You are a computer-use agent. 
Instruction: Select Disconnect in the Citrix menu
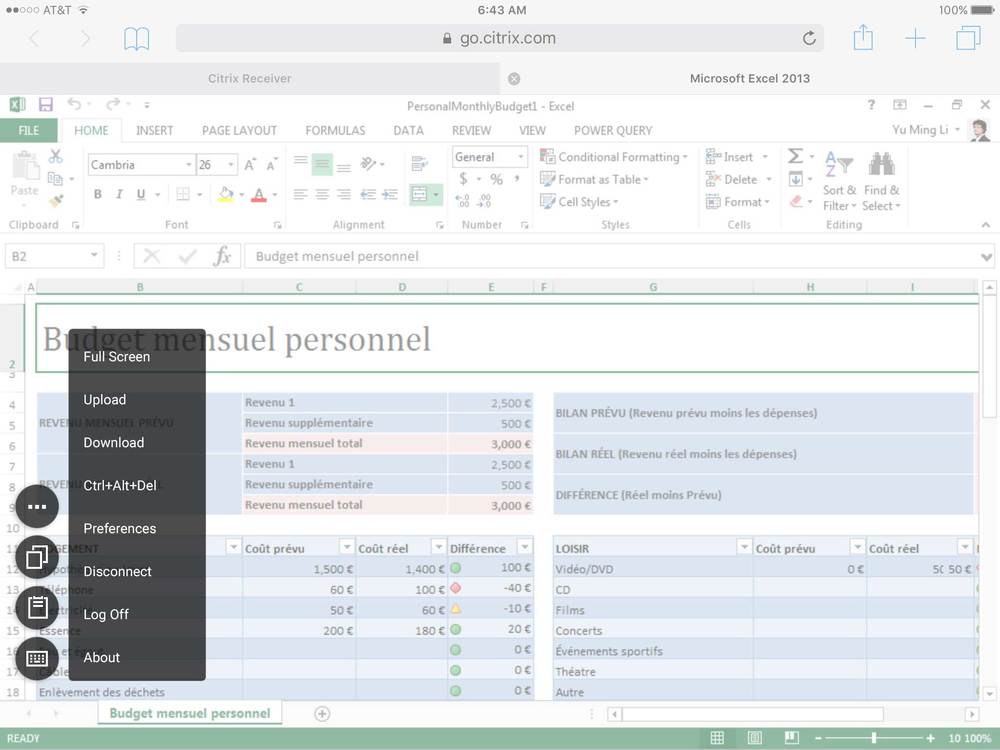coord(117,571)
